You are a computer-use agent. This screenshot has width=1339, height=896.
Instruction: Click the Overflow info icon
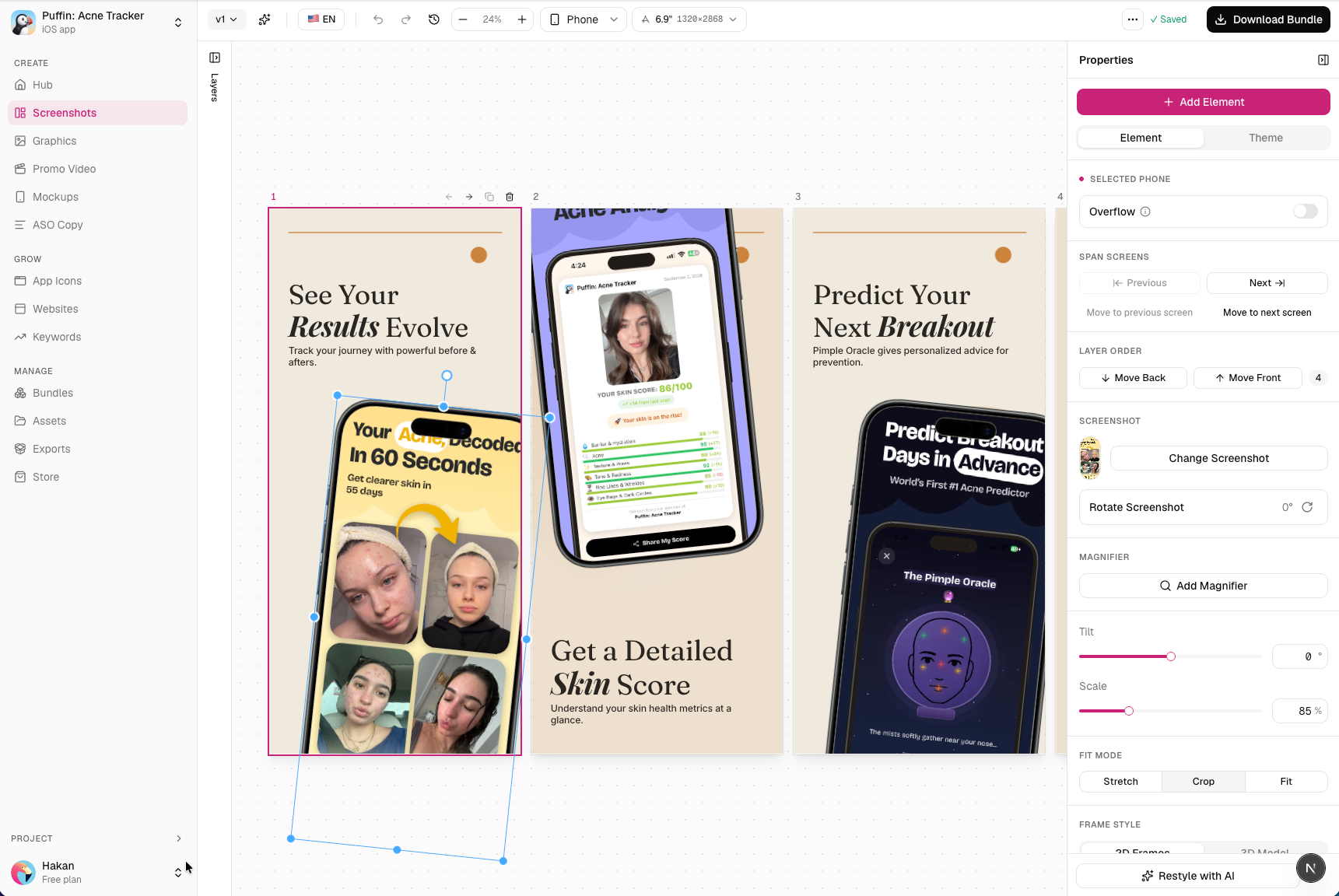coord(1145,212)
